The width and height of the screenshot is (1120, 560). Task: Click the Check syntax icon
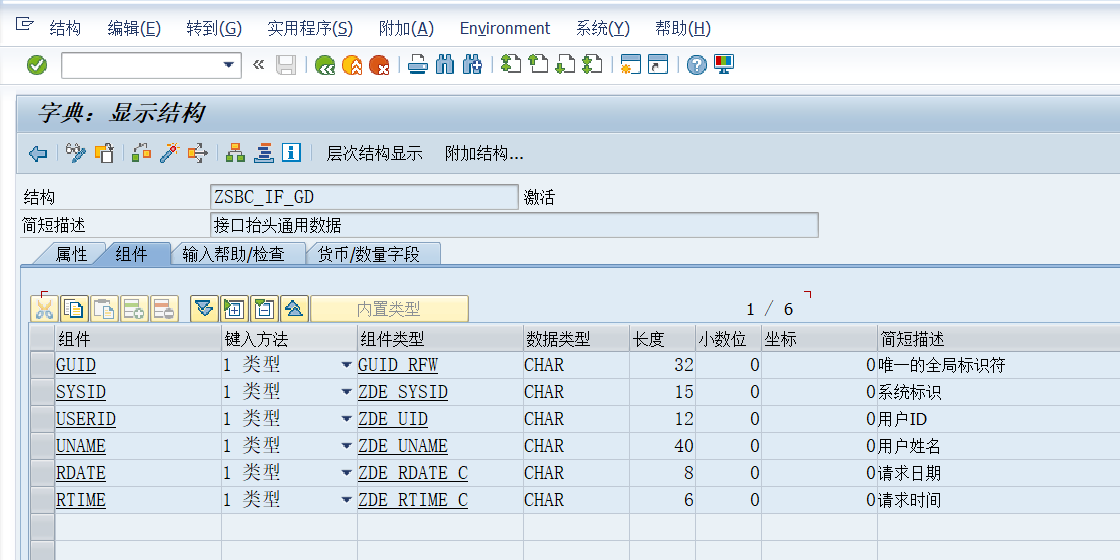tap(141, 153)
